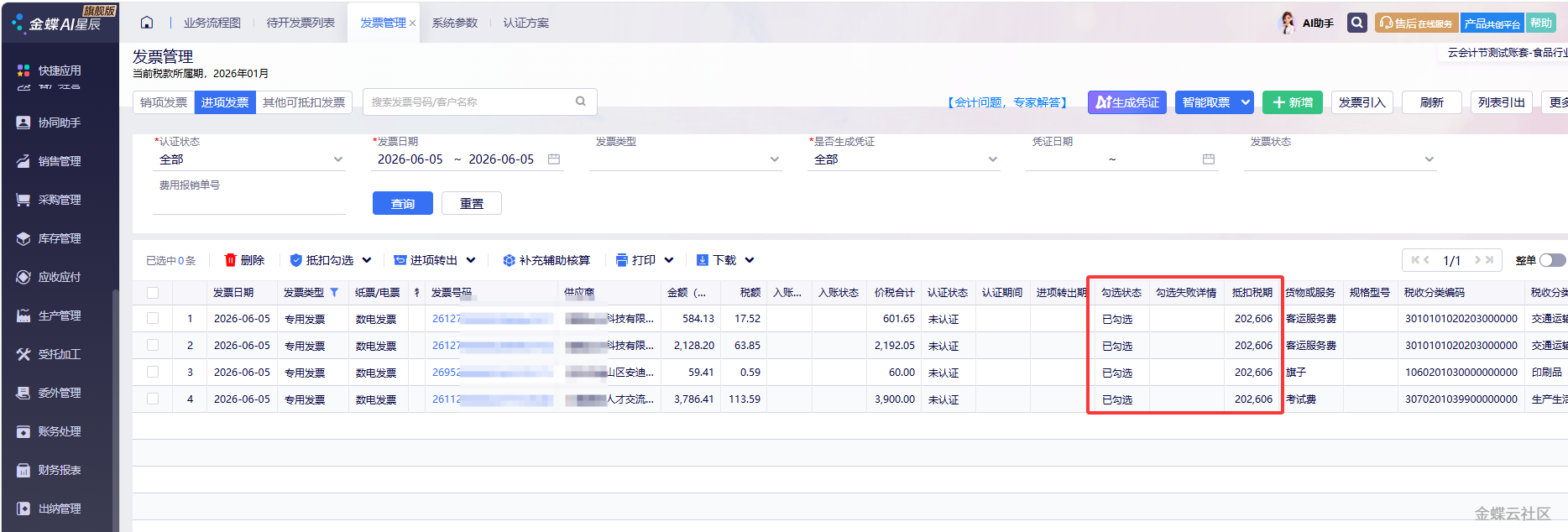The height and width of the screenshot is (532, 1568).
Task: Click the 删除 trash button
Action: [244, 260]
